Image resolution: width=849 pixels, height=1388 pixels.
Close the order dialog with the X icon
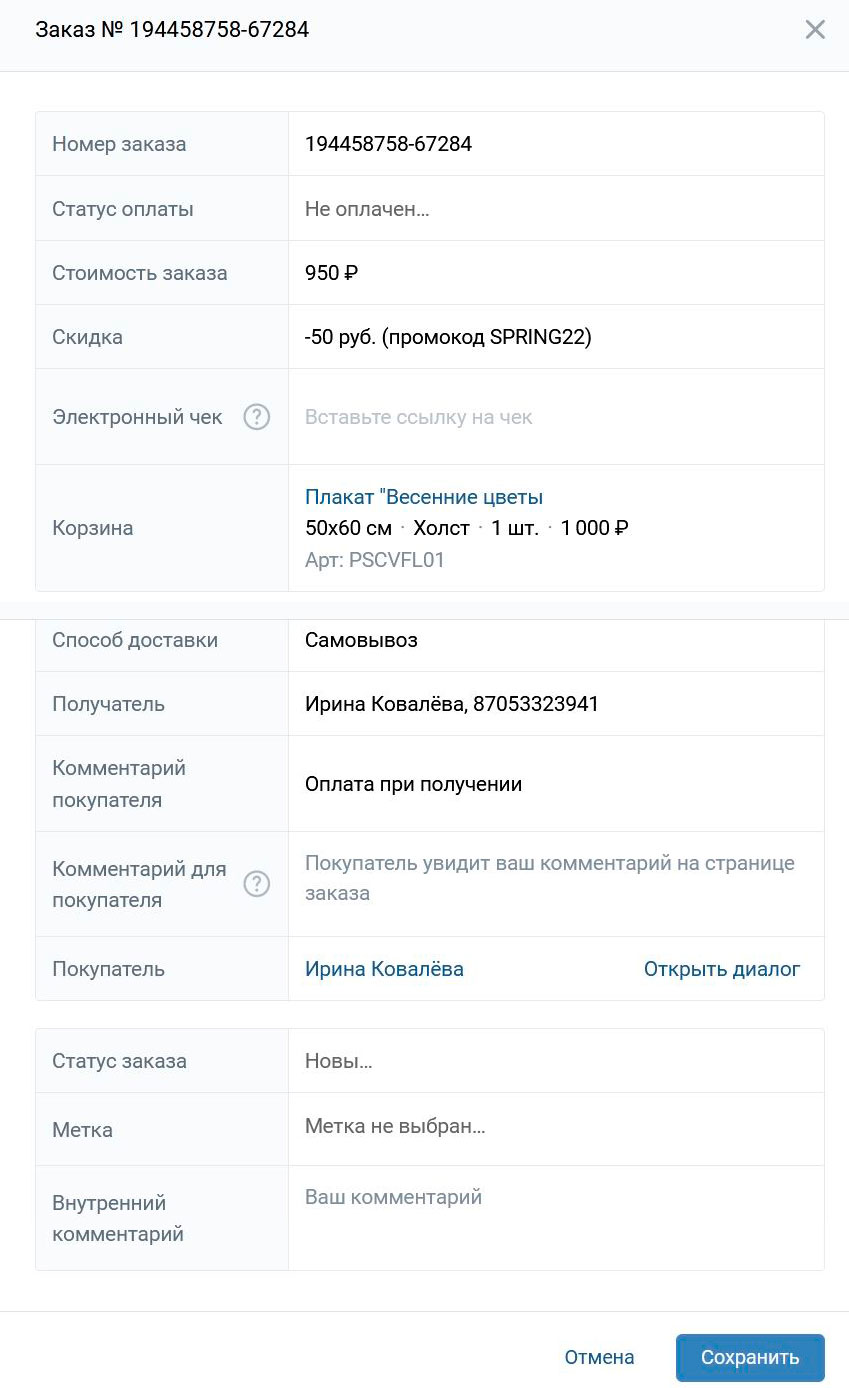click(815, 30)
